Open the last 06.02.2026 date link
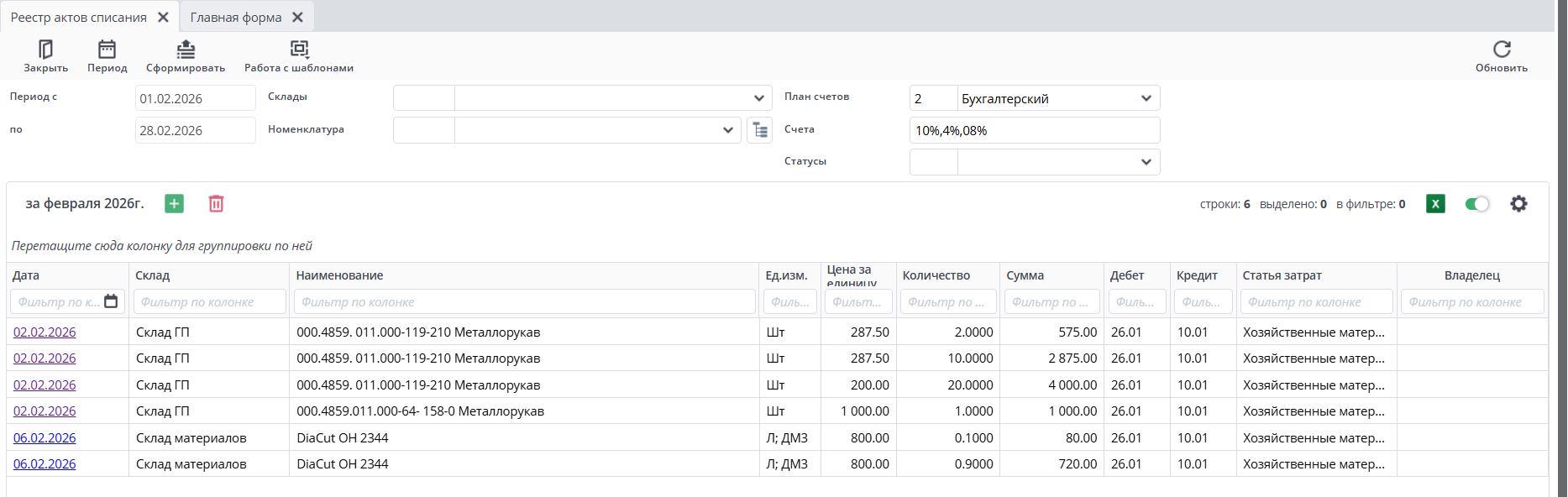 pyautogui.click(x=45, y=464)
